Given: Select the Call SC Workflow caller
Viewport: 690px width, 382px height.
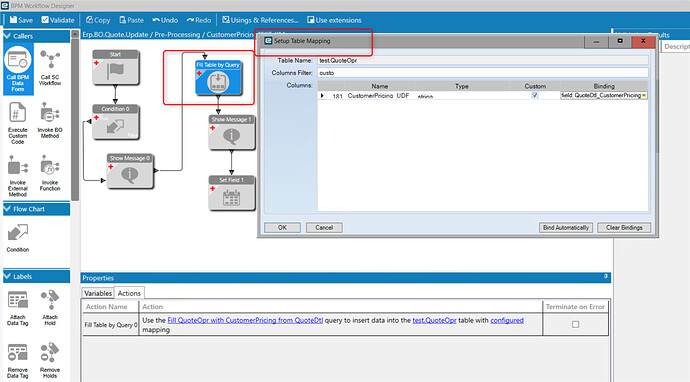Looking at the screenshot, I should pos(50,67).
